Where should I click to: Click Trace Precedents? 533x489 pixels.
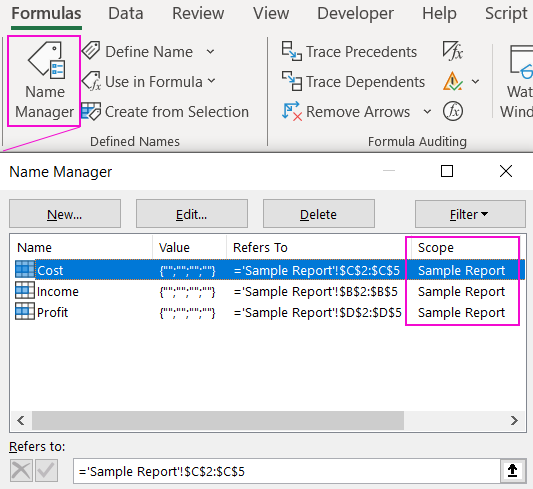(x=349, y=52)
